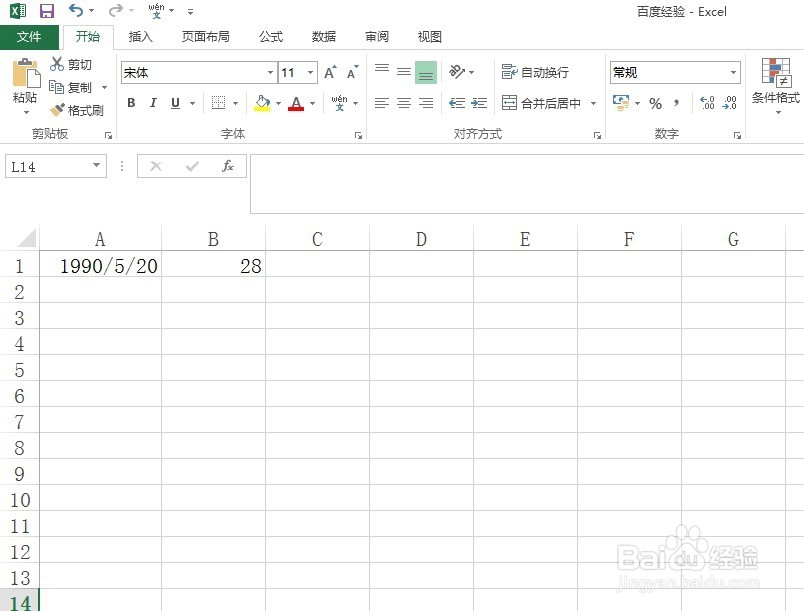Select cell B1 containing 28
This screenshot has width=804, height=611.
click(213, 266)
